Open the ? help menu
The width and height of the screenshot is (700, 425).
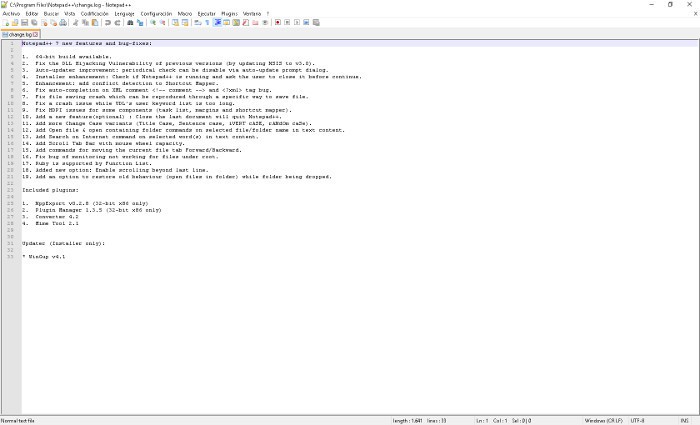[268, 14]
